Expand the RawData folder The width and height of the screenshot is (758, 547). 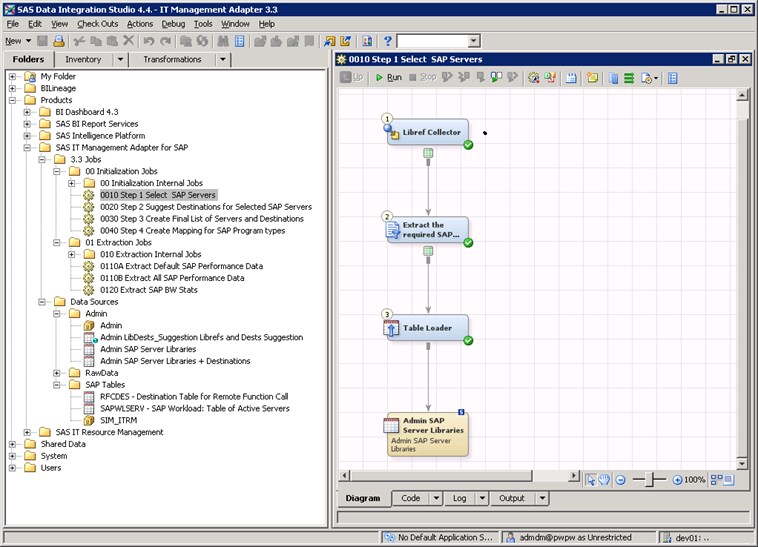57,373
